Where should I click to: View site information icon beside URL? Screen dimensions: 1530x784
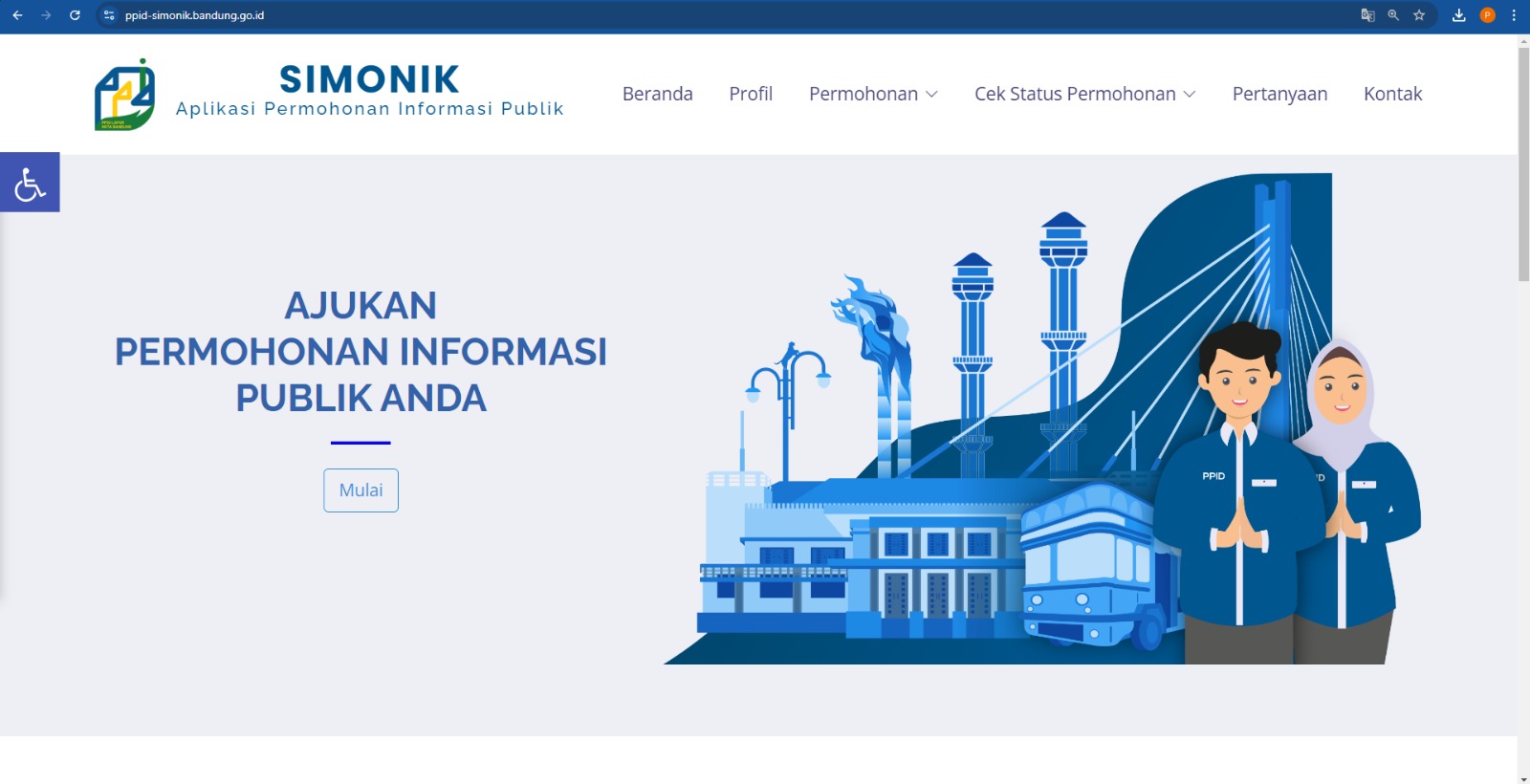tap(109, 15)
